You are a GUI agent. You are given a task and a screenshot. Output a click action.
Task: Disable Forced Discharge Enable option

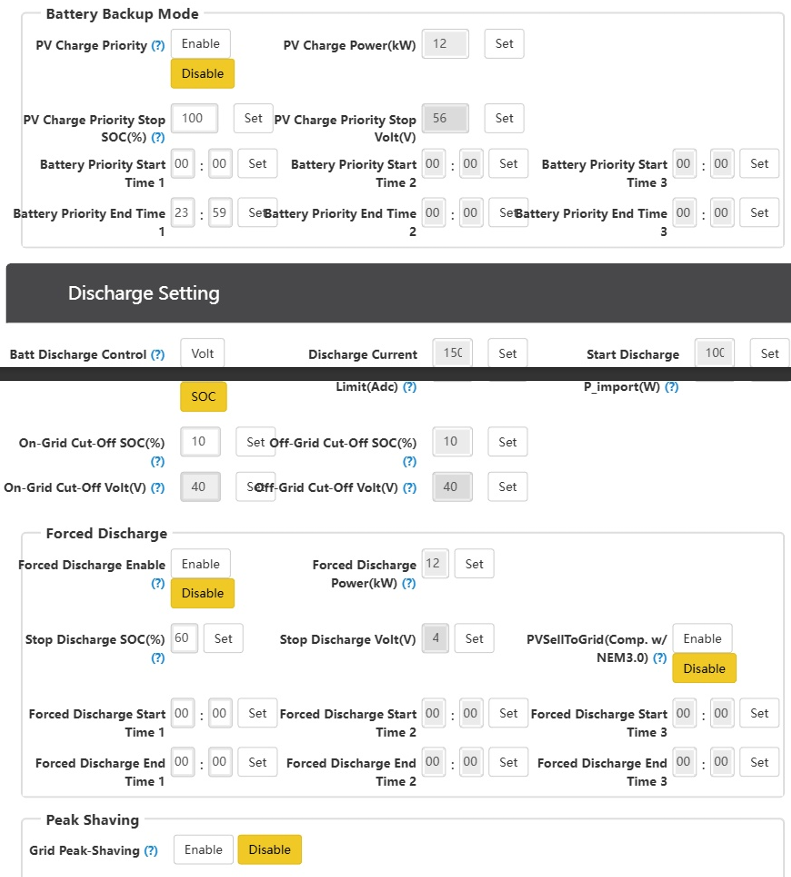[203, 593]
